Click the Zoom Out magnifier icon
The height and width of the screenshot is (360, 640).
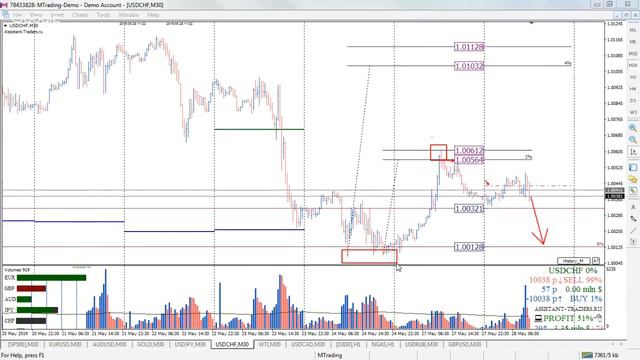coord(633,140)
